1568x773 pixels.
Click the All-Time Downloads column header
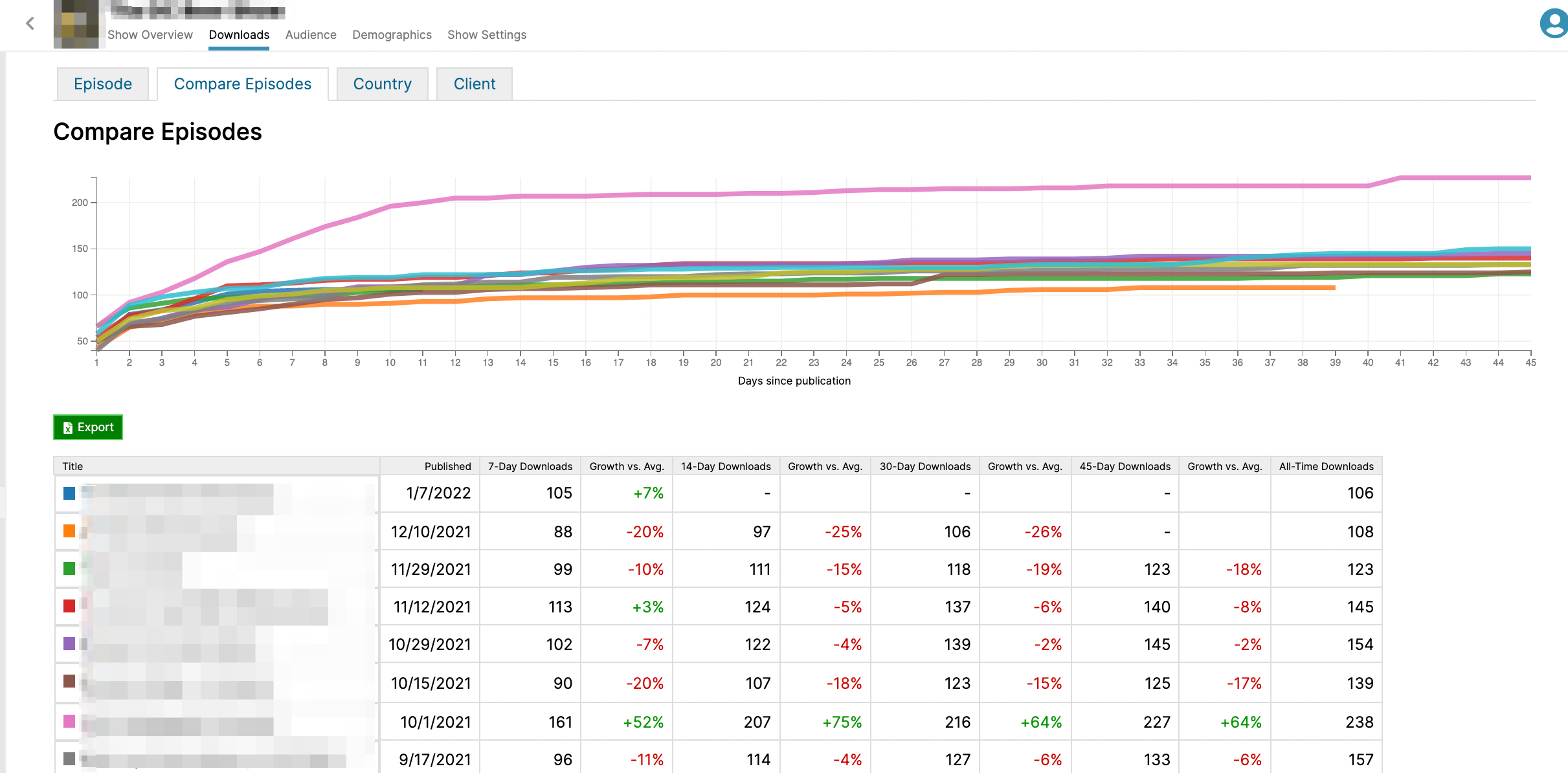(1326, 466)
